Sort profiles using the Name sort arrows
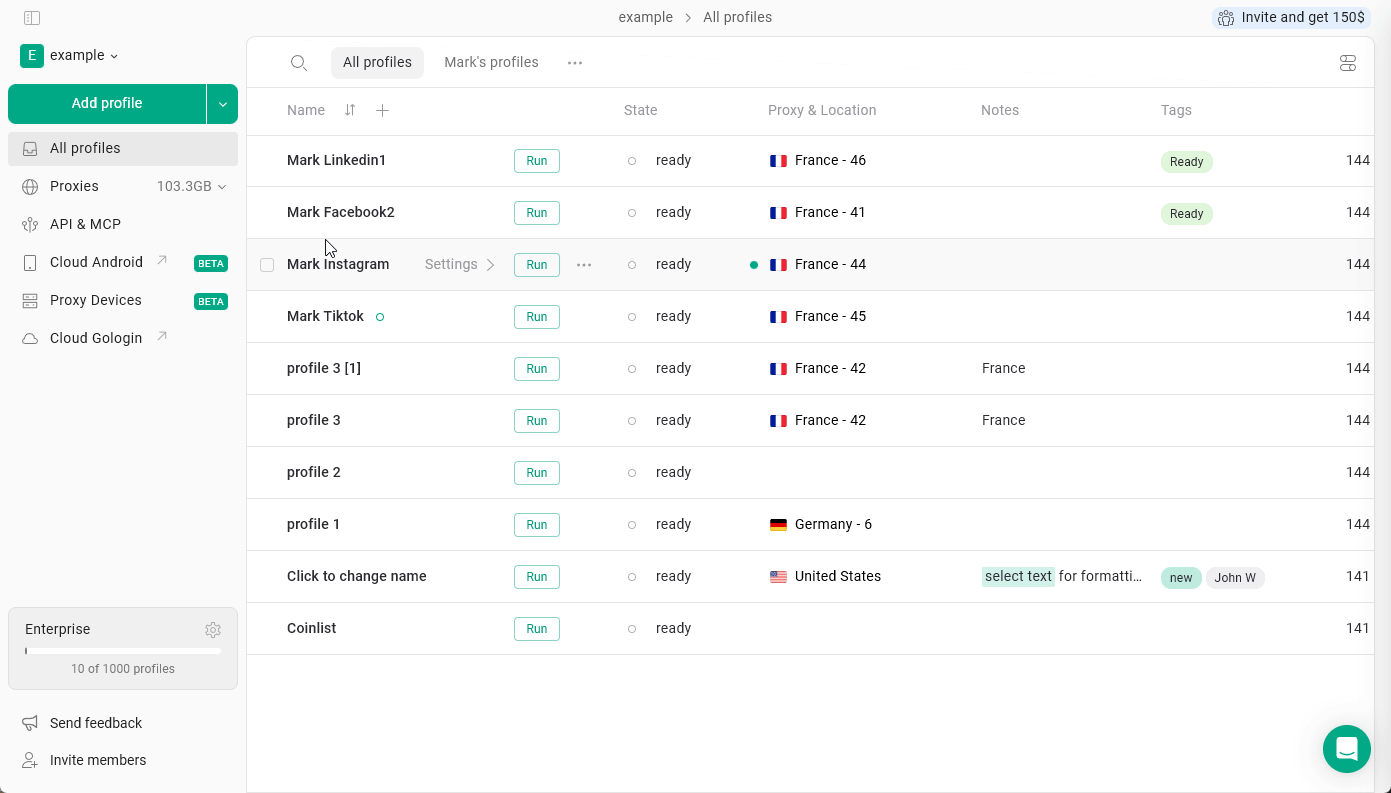The width and height of the screenshot is (1391, 793). tap(349, 110)
